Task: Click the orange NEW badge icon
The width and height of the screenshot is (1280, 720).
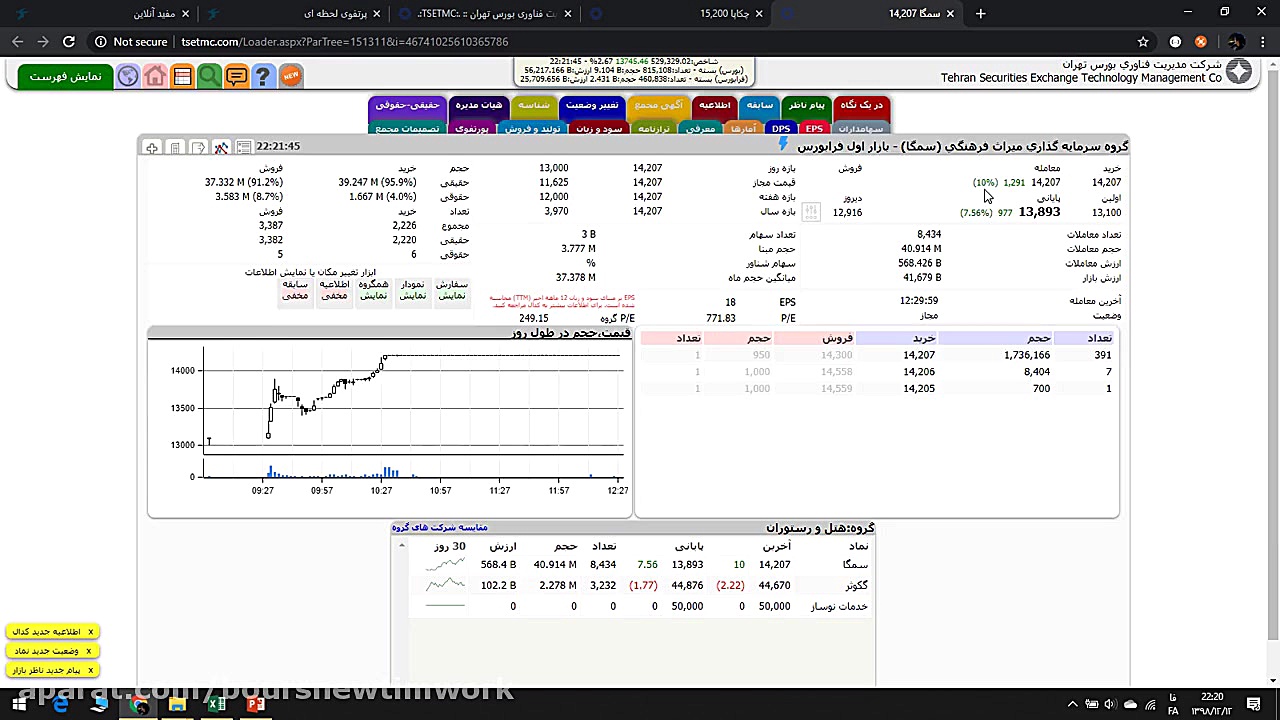Action: pyautogui.click(x=290, y=76)
